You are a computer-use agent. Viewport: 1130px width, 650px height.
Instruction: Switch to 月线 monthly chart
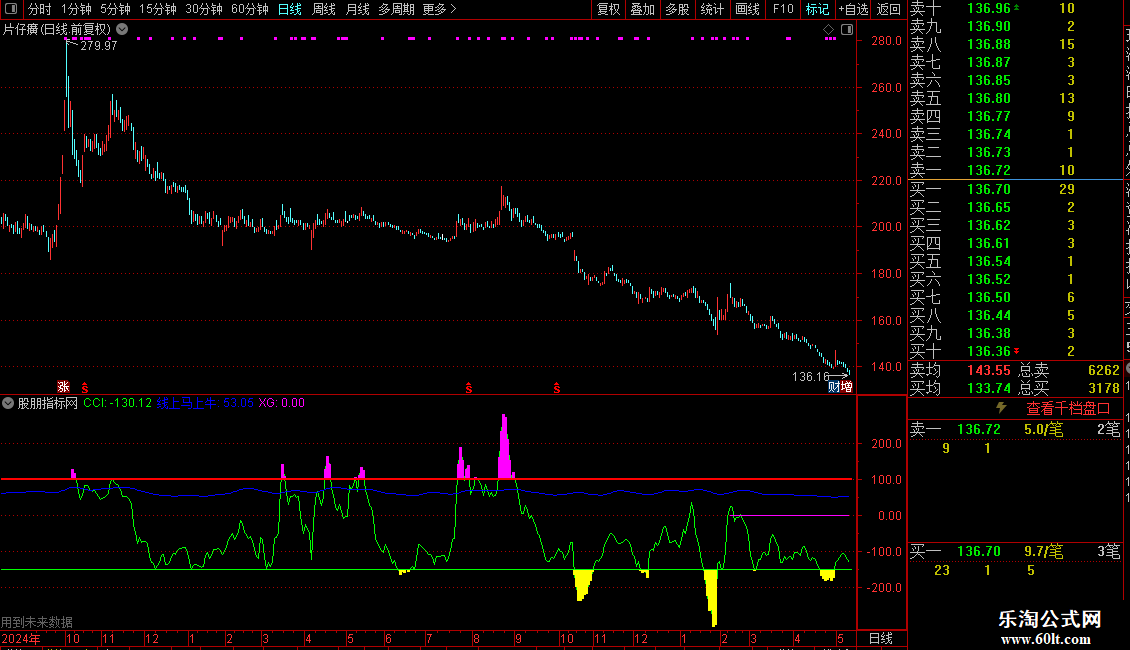tap(357, 9)
